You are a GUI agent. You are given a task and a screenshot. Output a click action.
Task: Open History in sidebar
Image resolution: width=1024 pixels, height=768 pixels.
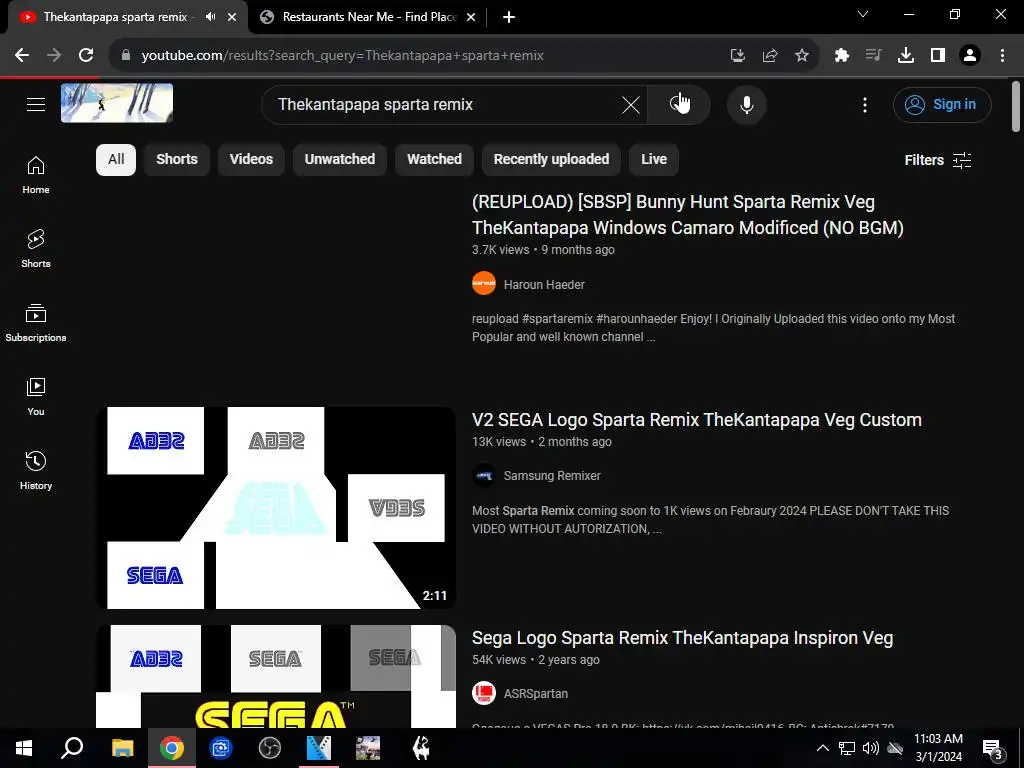36,470
